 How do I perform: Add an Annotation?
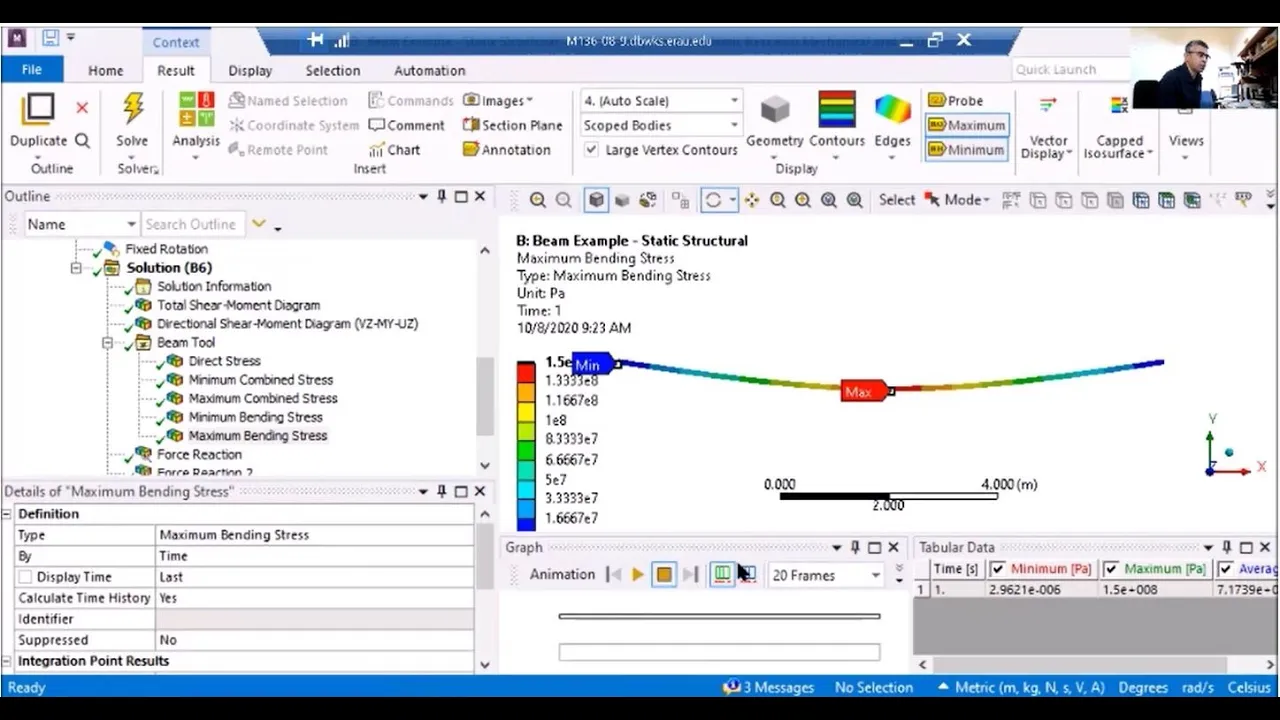click(x=506, y=150)
